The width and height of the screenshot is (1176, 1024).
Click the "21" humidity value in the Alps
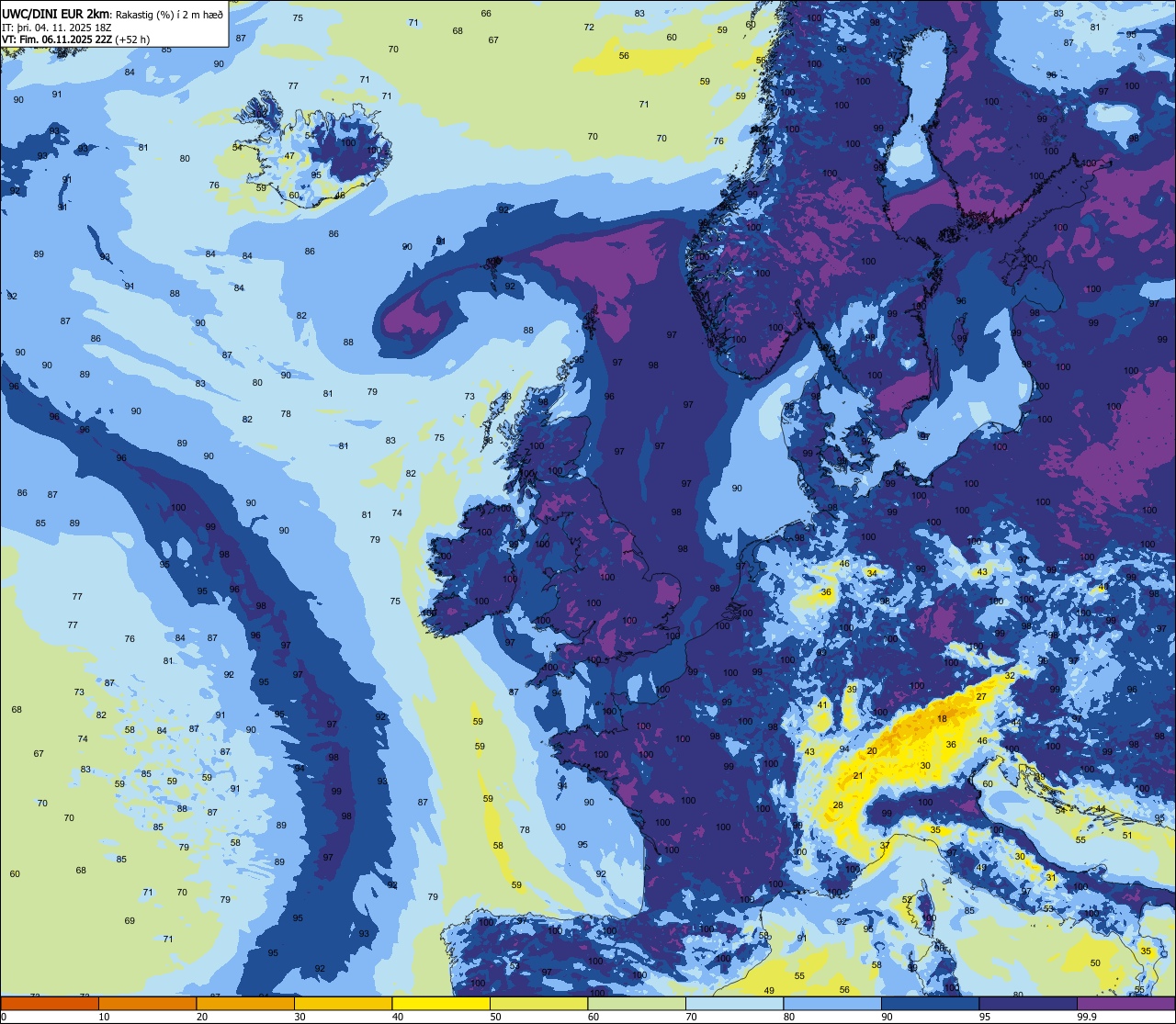(x=858, y=776)
